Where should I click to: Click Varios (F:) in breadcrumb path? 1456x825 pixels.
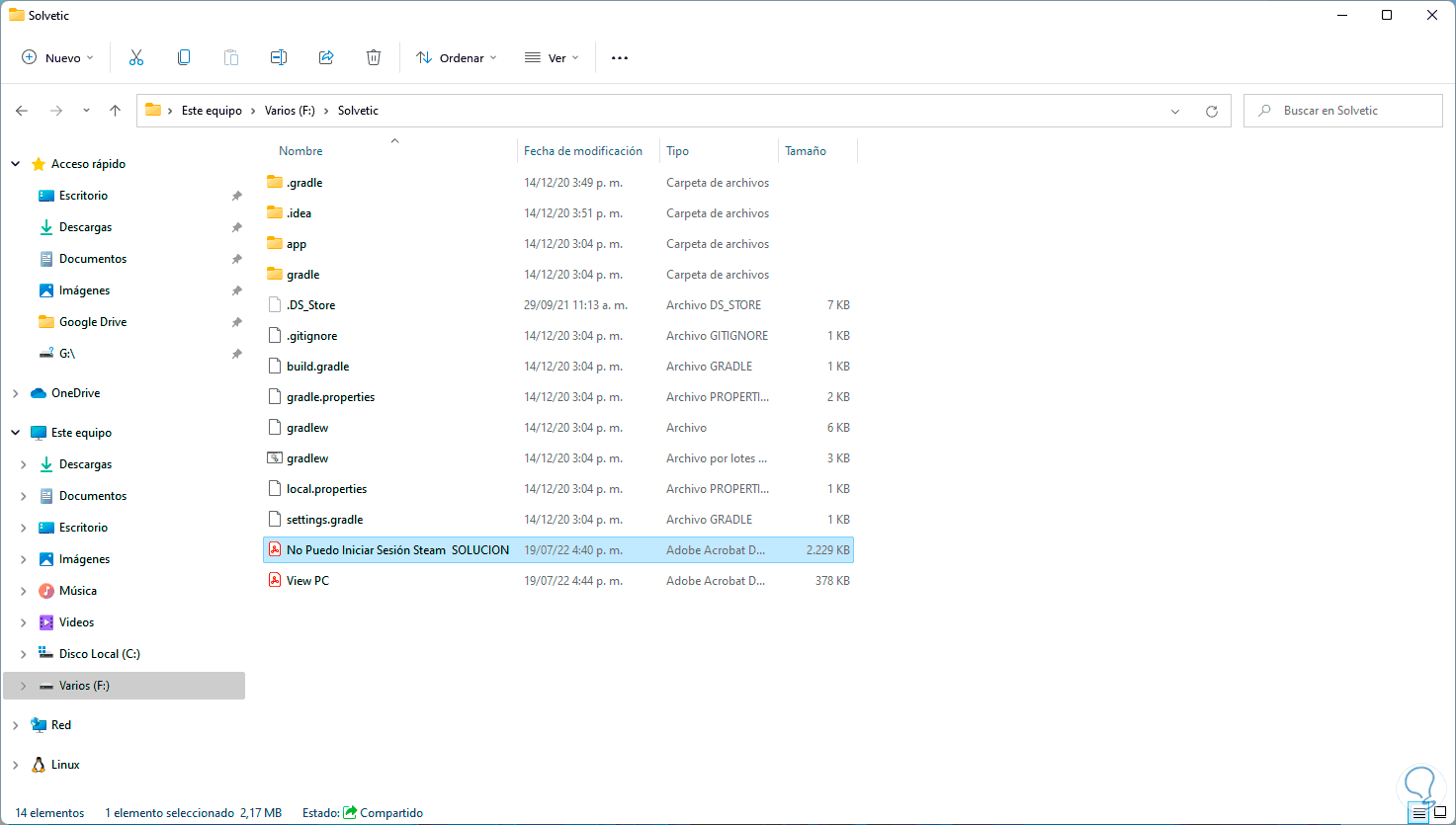point(290,111)
